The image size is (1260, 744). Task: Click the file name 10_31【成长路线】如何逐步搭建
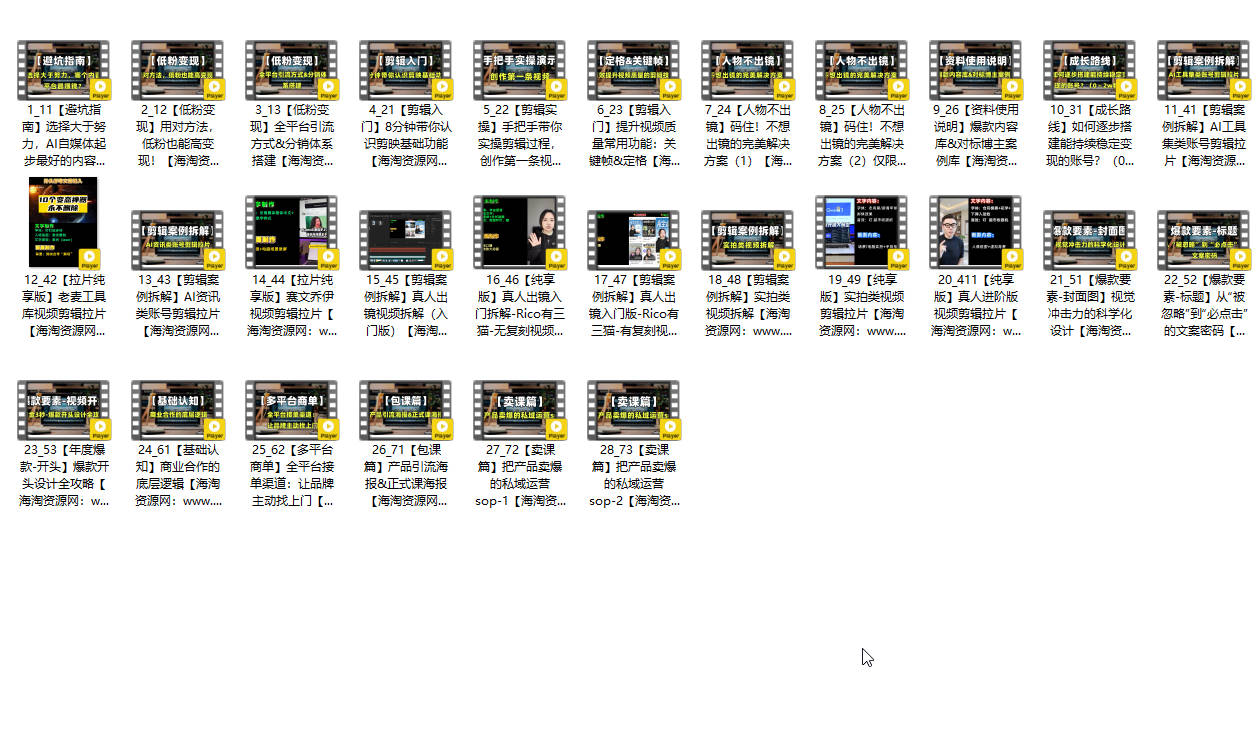1090,135
